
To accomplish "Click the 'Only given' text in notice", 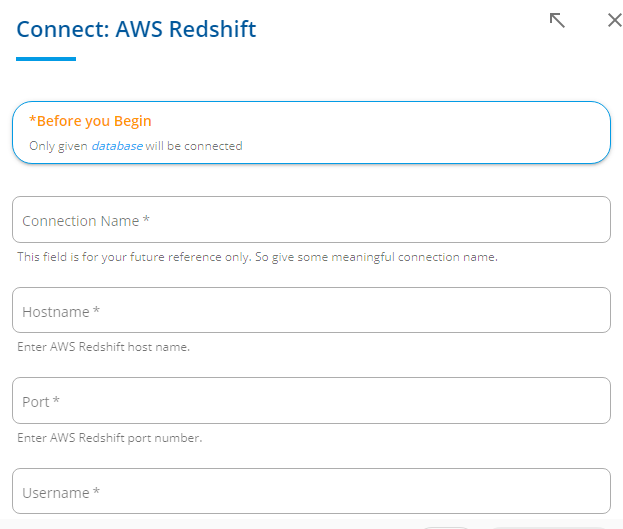I will [58, 146].
